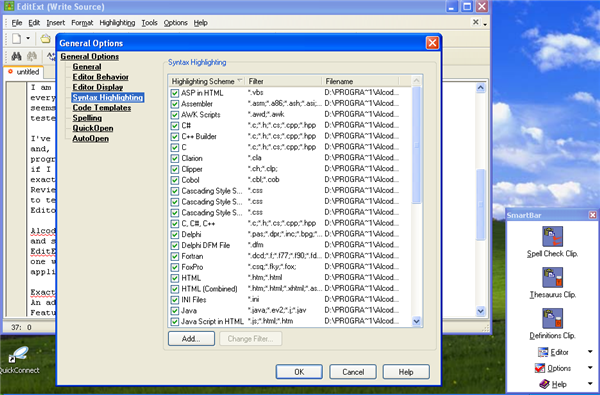The width and height of the screenshot is (600, 395).
Task: Click the editor window scroll down arrow
Action: click(481, 311)
